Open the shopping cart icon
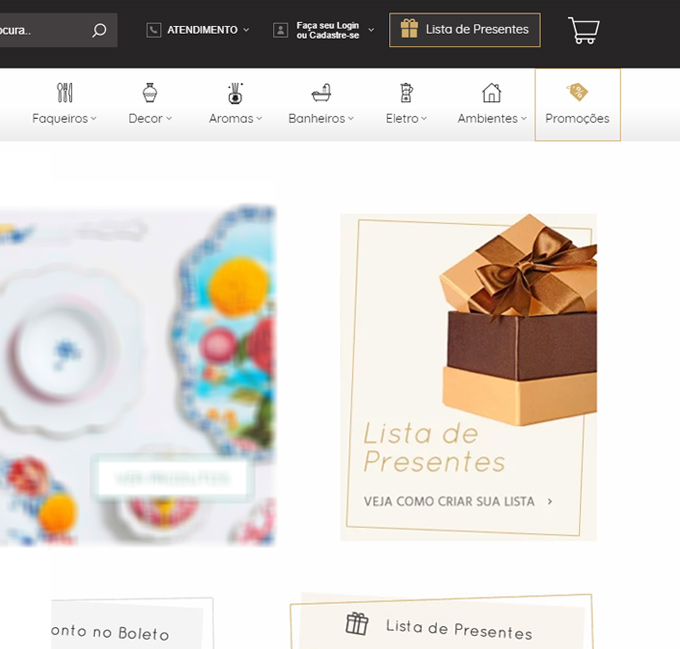 [584, 30]
